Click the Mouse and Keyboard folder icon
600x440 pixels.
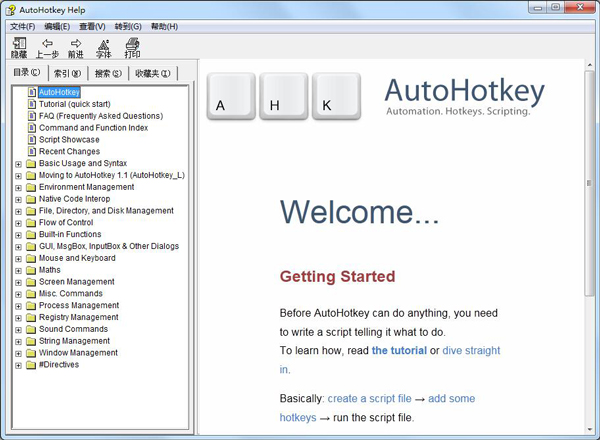pos(31,258)
